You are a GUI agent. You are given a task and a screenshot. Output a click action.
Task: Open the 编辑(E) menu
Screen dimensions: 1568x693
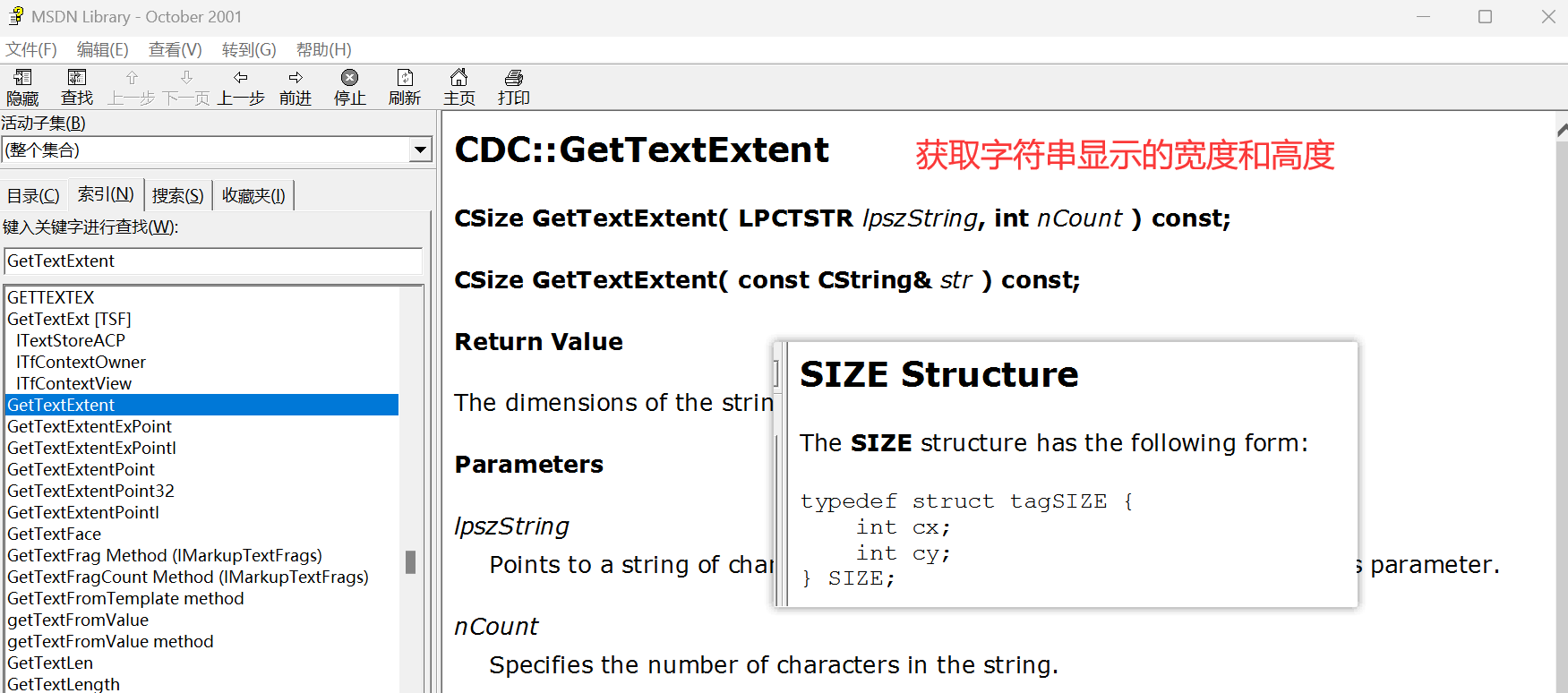point(103,49)
